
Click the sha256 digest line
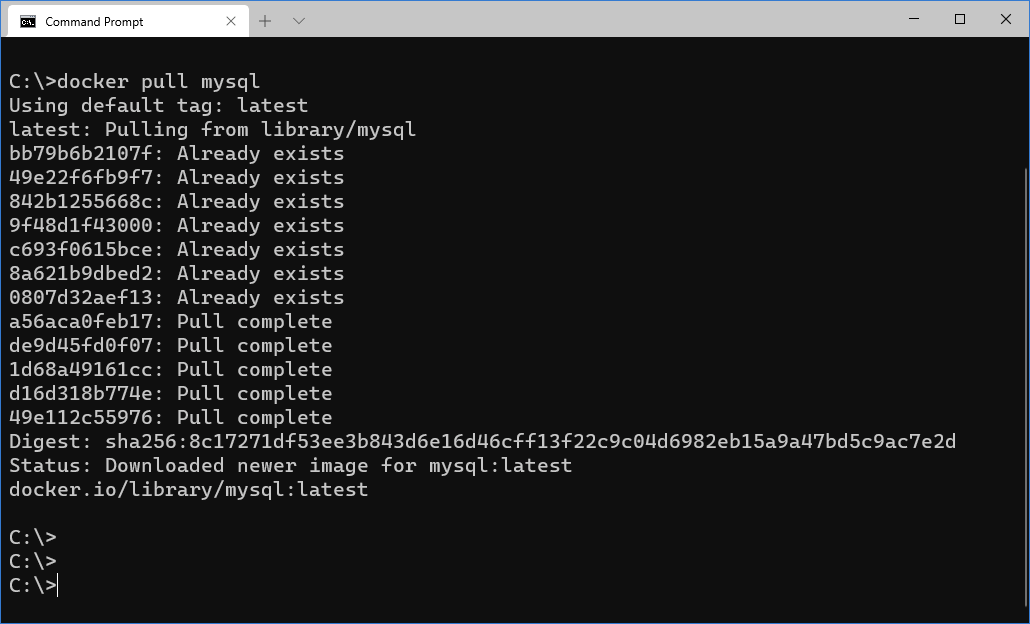(482, 441)
